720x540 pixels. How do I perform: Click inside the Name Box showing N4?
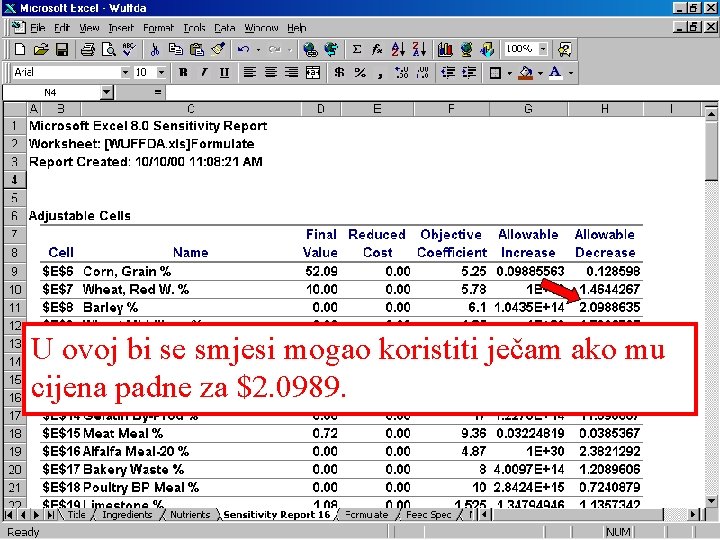[51, 93]
